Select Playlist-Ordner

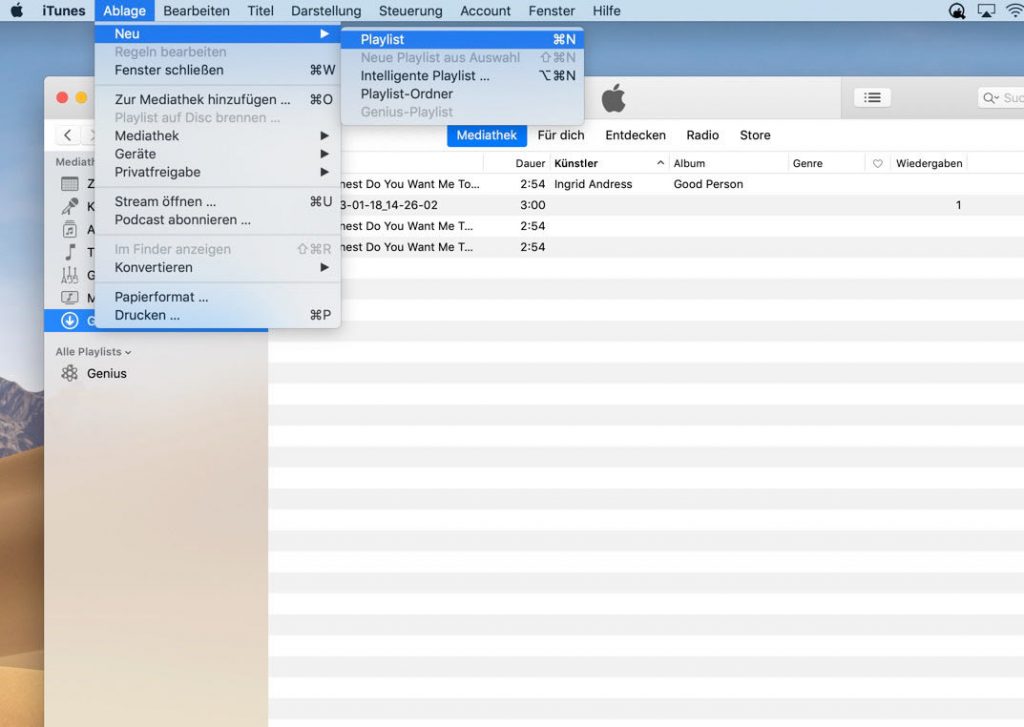(462, 94)
